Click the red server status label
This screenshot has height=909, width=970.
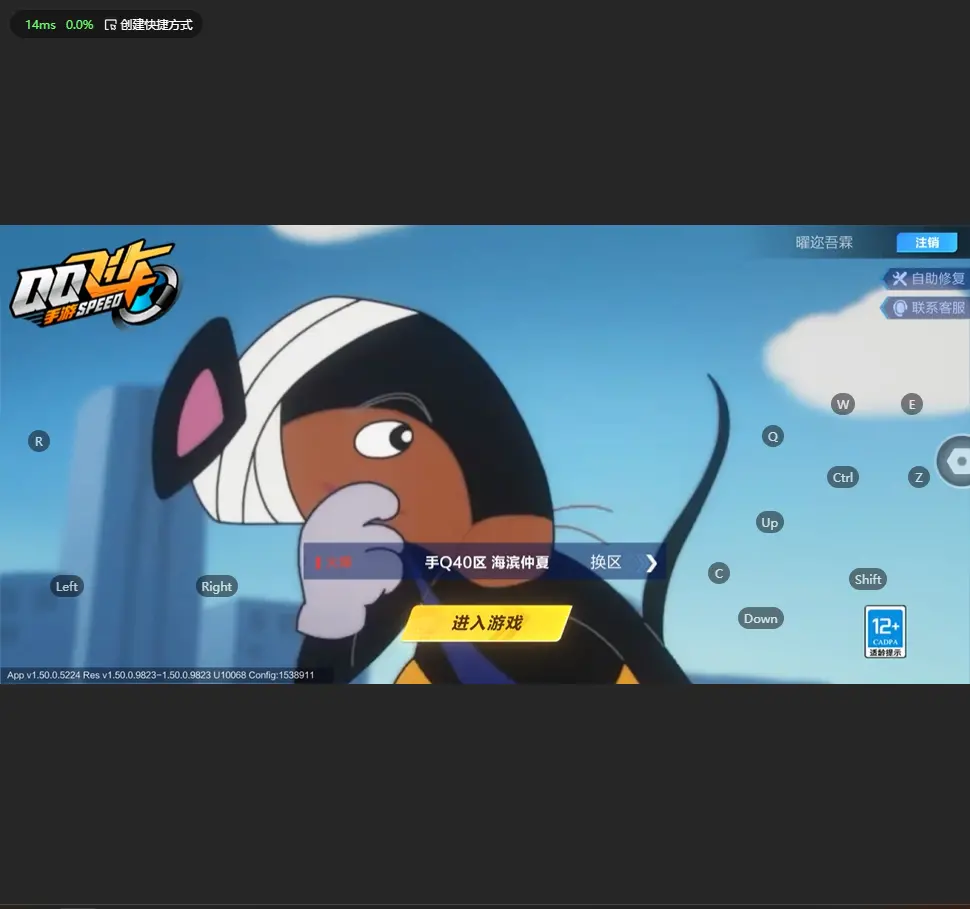pos(333,562)
